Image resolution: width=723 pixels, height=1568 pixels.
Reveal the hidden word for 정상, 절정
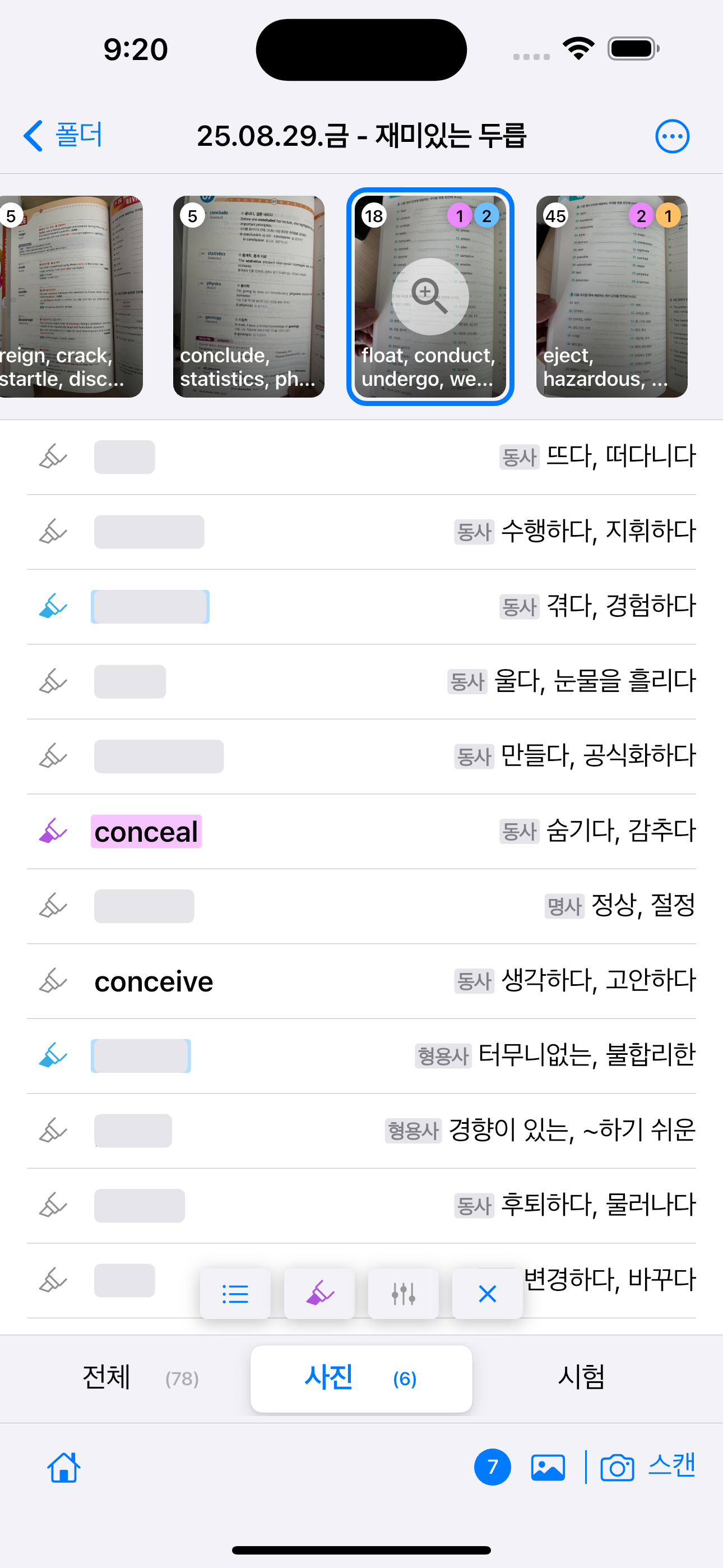point(144,906)
